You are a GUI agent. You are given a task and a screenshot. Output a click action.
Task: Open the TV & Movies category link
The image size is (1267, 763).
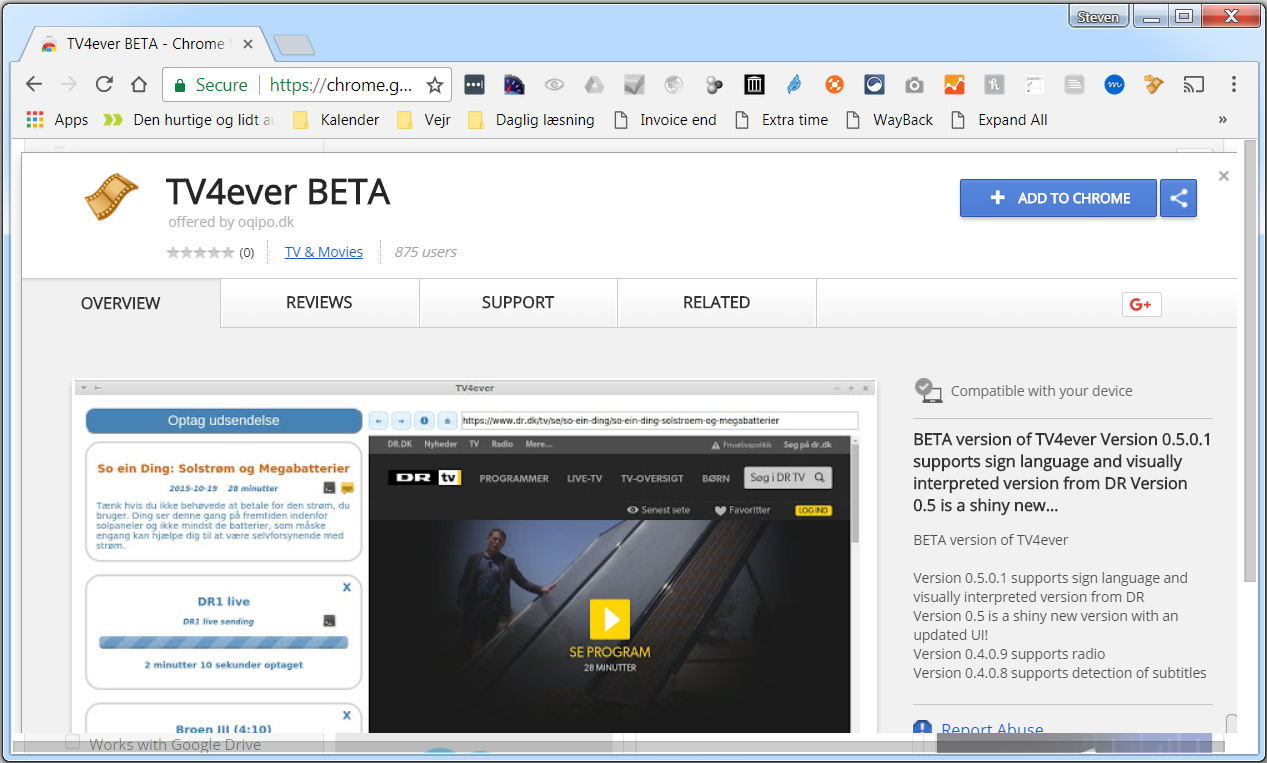[323, 252]
